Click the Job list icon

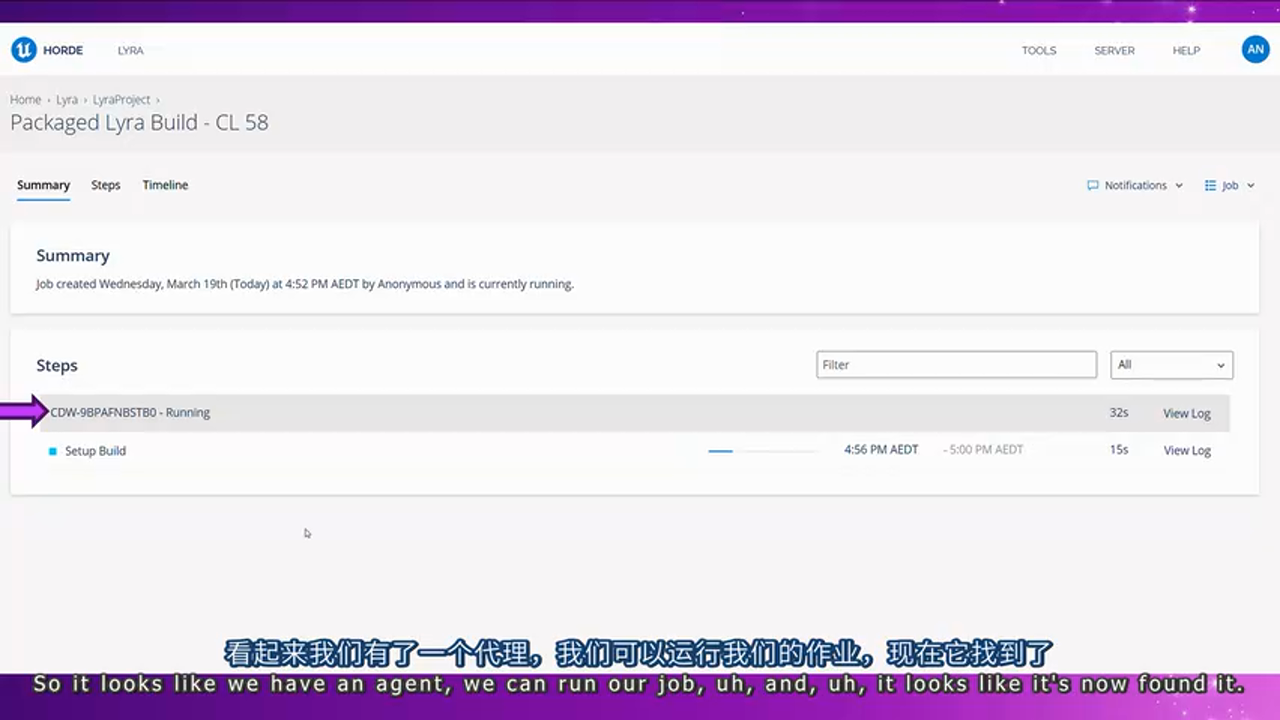pos(1210,185)
